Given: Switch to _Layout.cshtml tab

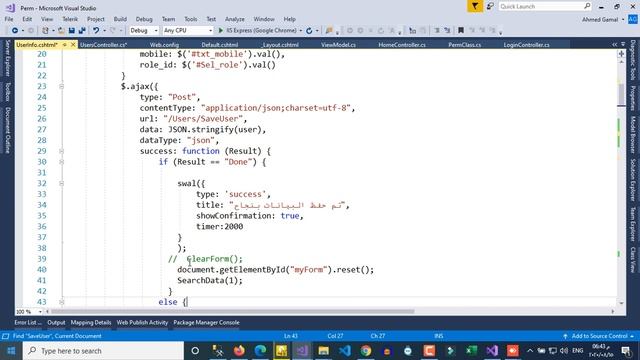Looking at the screenshot, I should click(280, 45).
